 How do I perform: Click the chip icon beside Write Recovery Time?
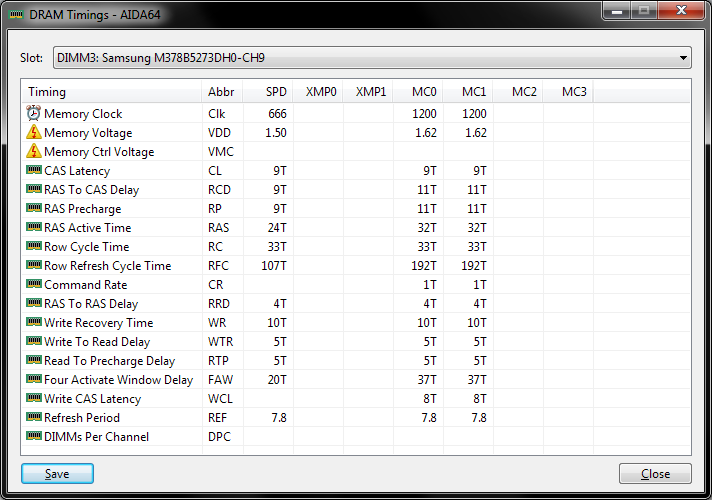coord(34,322)
